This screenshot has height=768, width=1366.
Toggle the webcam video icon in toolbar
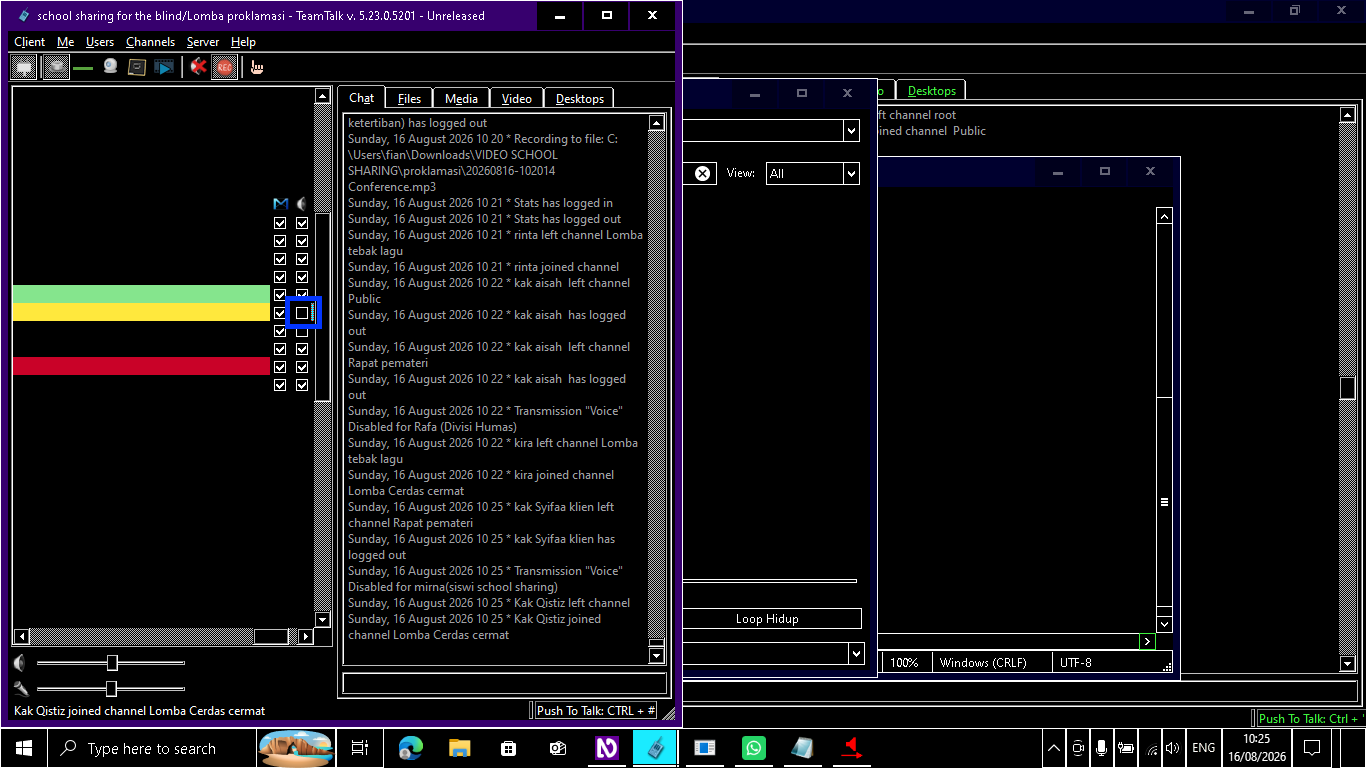pyautogui.click(x=111, y=68)
